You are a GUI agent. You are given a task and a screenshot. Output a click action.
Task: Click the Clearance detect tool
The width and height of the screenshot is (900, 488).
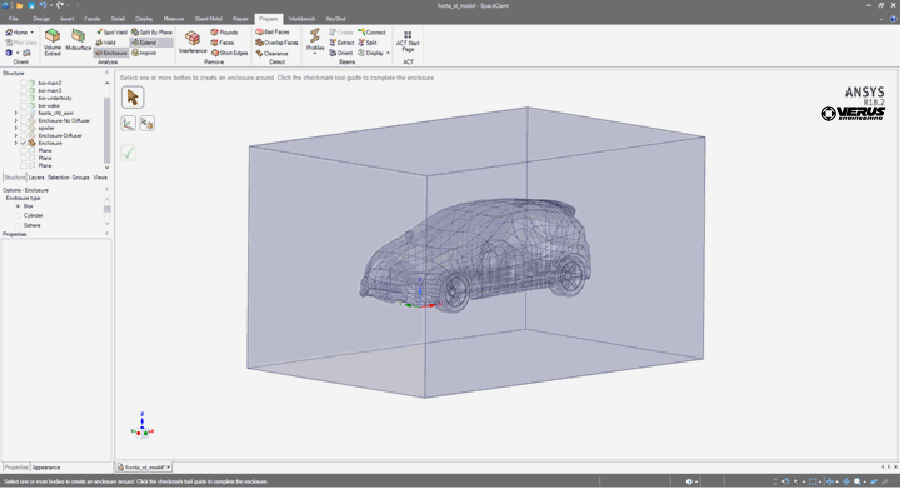click(x=272, y=53)
